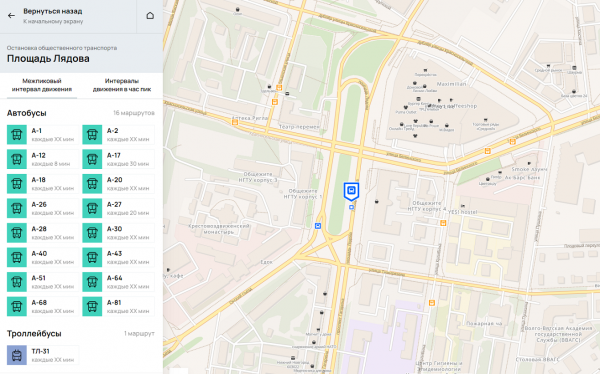Click Вернуться назад link
600x374 pixels.
[x=53, y=11]
